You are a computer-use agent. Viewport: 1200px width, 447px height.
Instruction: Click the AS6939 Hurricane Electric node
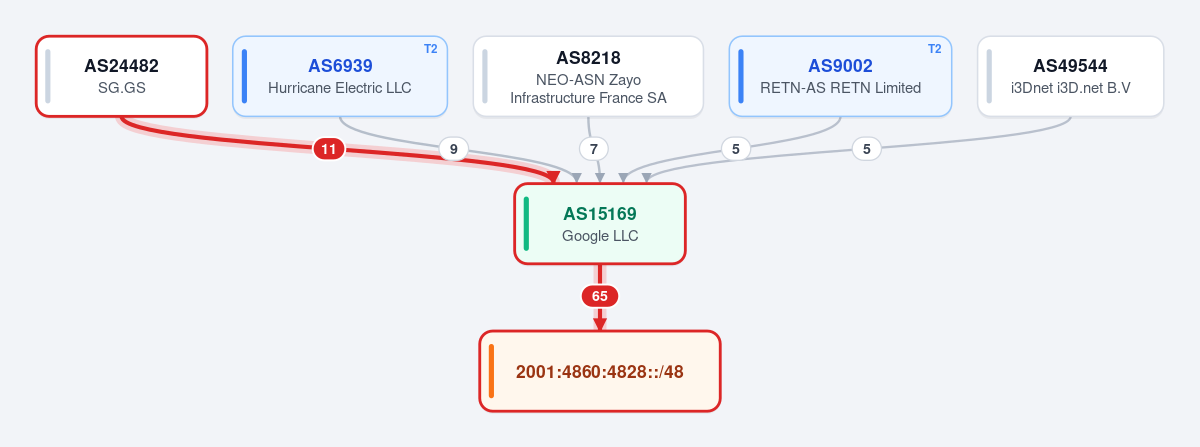tap(340, 76)
